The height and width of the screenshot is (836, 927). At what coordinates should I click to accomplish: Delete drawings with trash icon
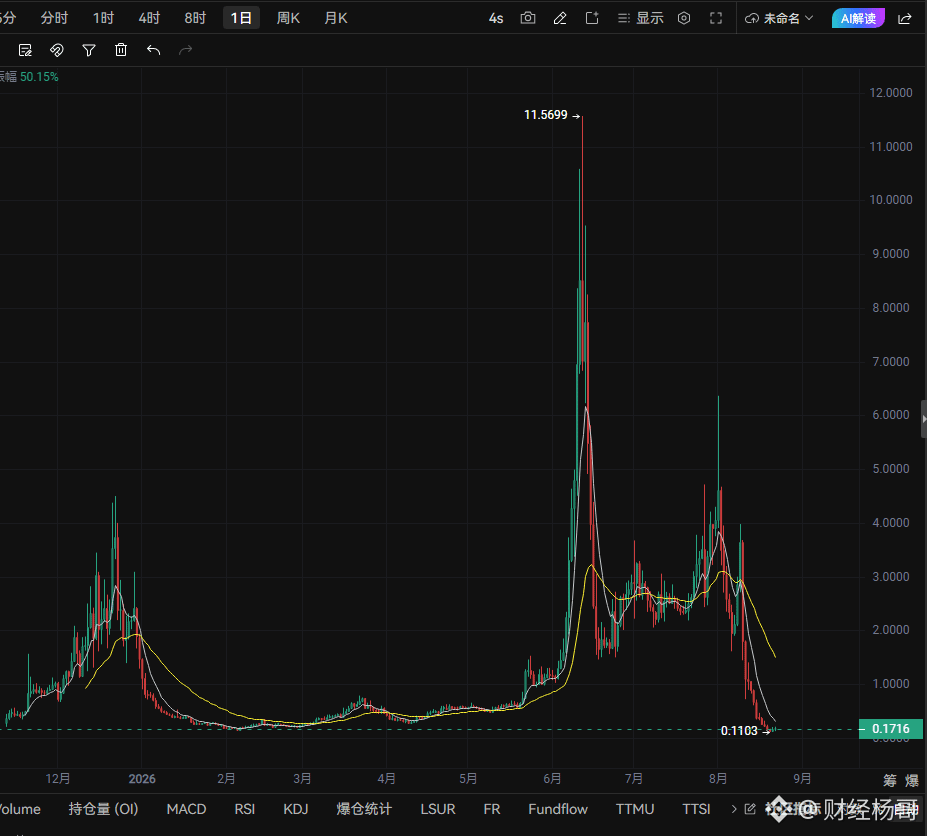point(121,50)
